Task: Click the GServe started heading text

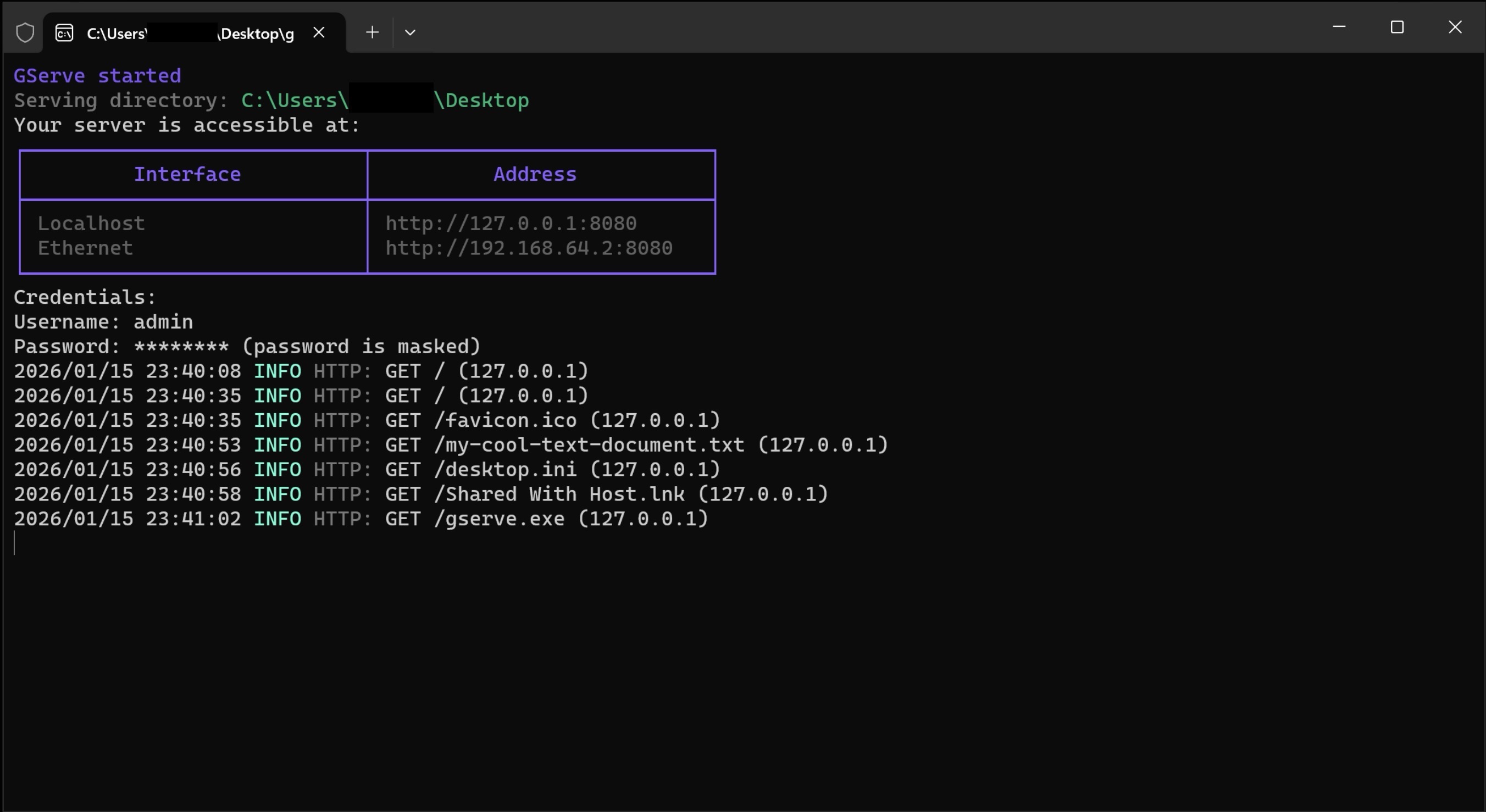Action: coord(97,76)
